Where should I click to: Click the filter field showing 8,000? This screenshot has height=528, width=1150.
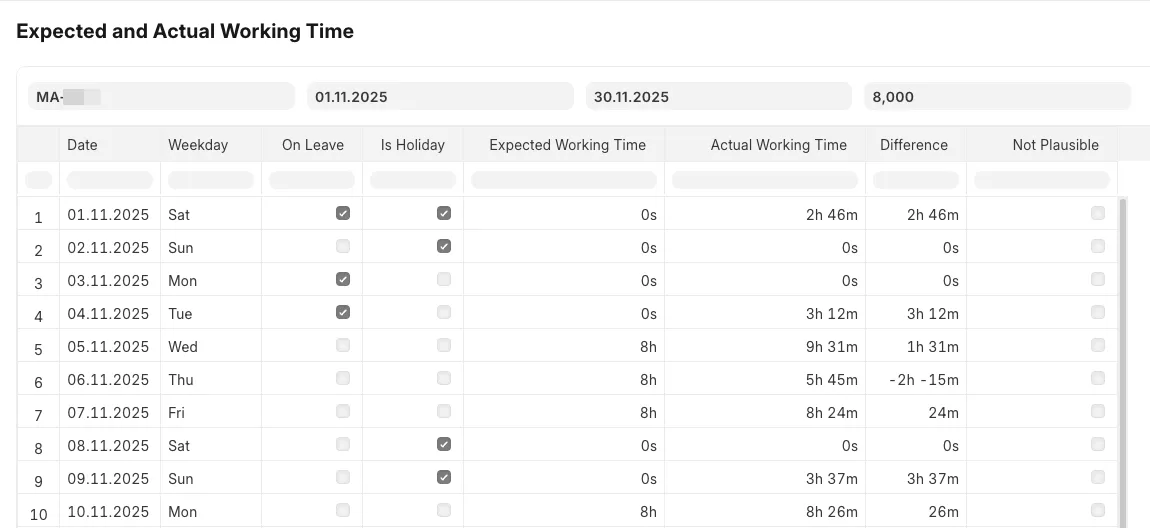pyautogui.click(x=997, y=97)
